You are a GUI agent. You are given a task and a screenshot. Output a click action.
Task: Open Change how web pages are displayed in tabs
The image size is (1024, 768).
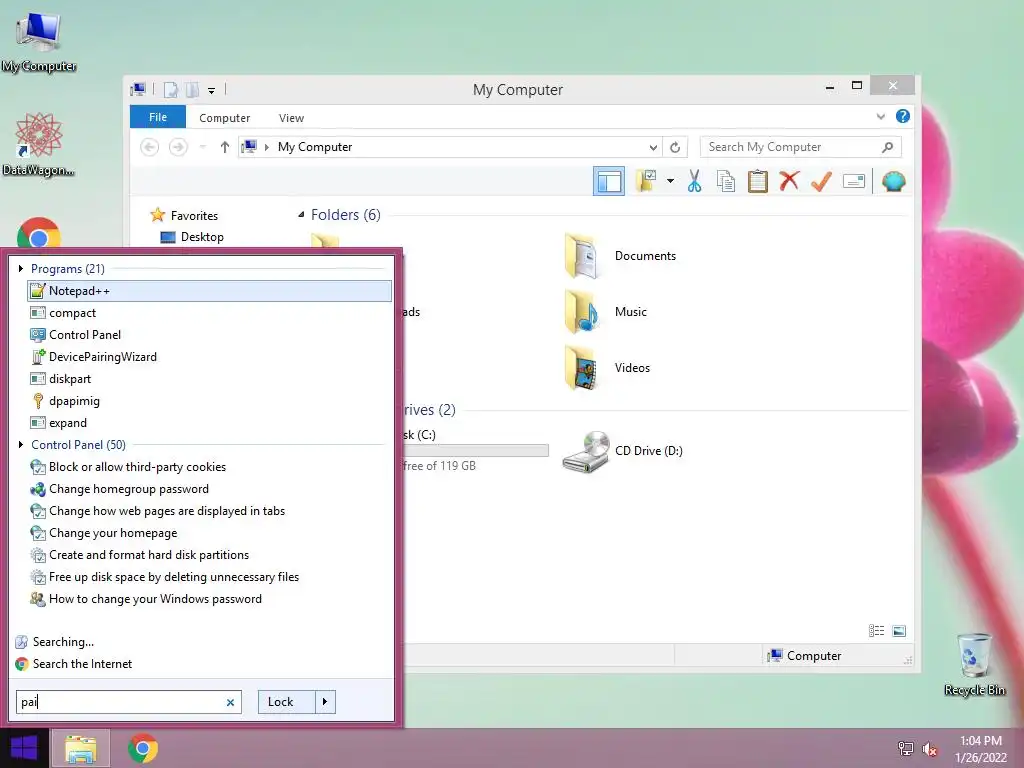tap(157, 511)
